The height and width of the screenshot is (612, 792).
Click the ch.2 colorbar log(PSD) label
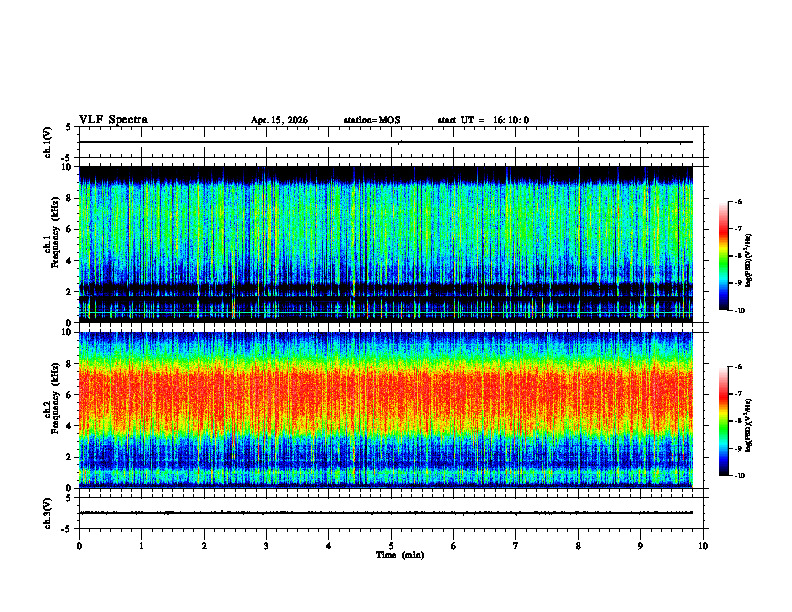coord(749,425)
